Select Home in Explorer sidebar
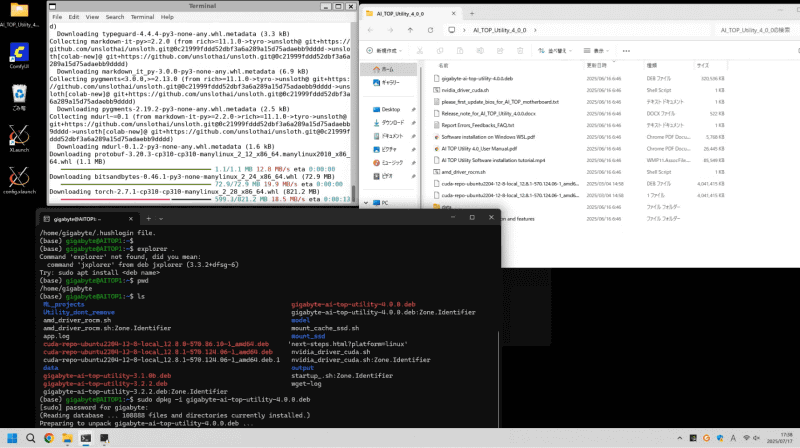 [x=389, y=69]
